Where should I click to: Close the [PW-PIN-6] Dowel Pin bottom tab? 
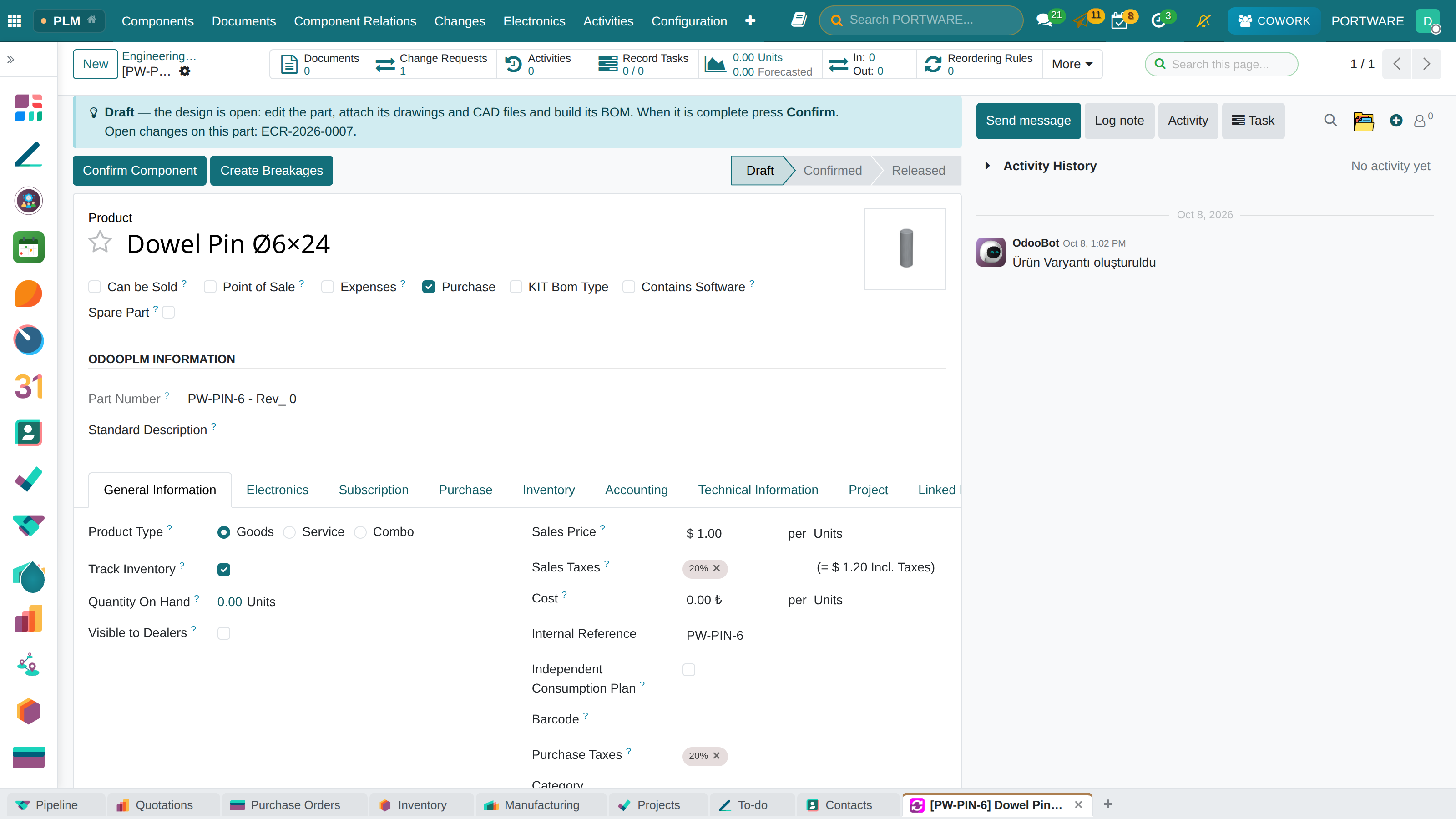pyautogui.click(x=1078, y=805)
